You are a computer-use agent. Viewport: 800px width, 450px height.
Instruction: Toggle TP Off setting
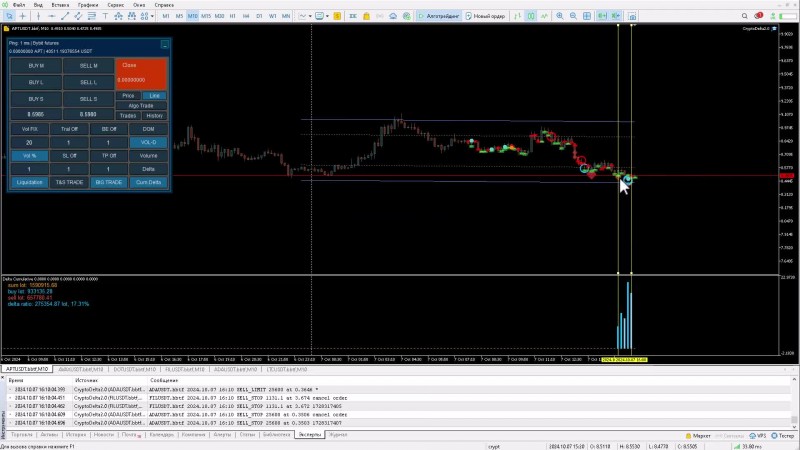tap(109, 156)
